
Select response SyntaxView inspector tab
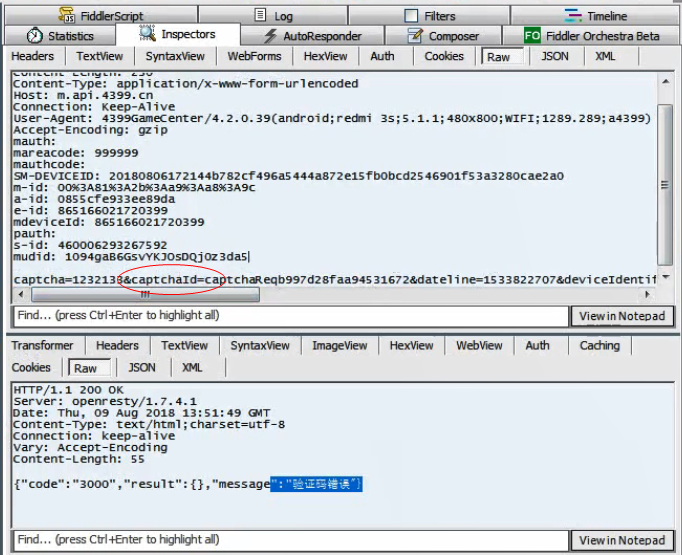tap(260, 346)
